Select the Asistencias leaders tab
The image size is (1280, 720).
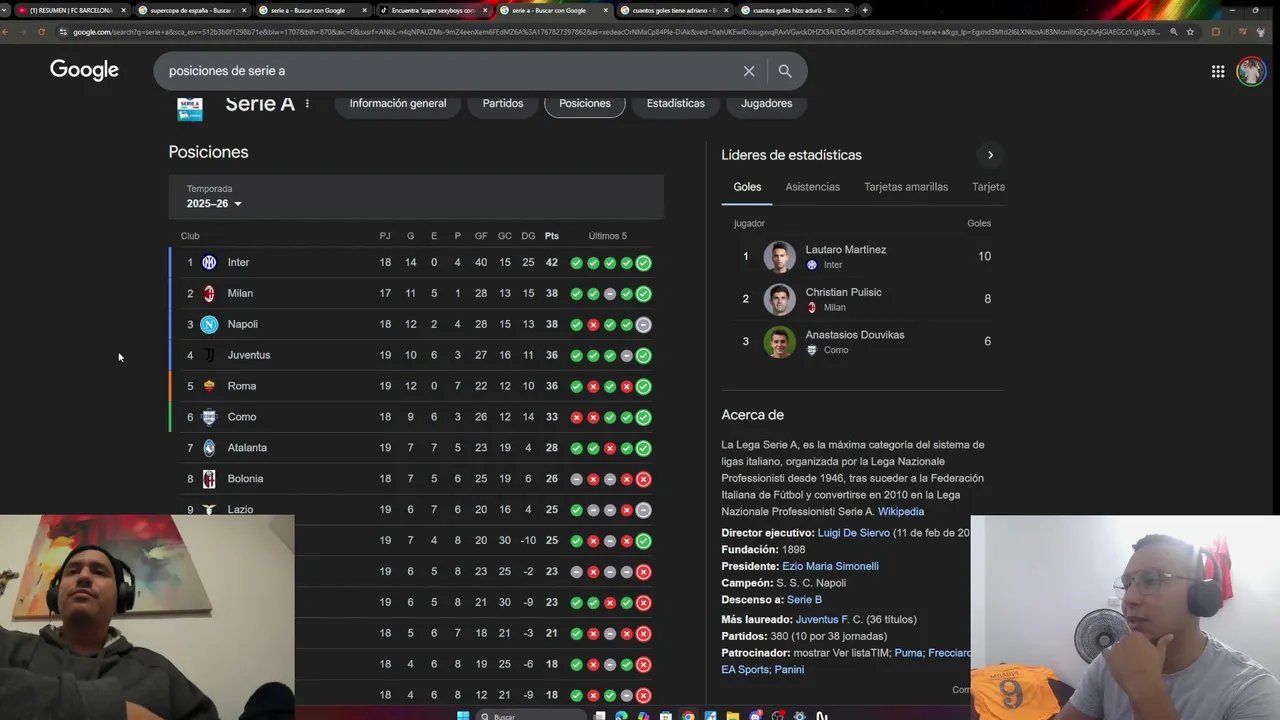[x=813, y=187]
